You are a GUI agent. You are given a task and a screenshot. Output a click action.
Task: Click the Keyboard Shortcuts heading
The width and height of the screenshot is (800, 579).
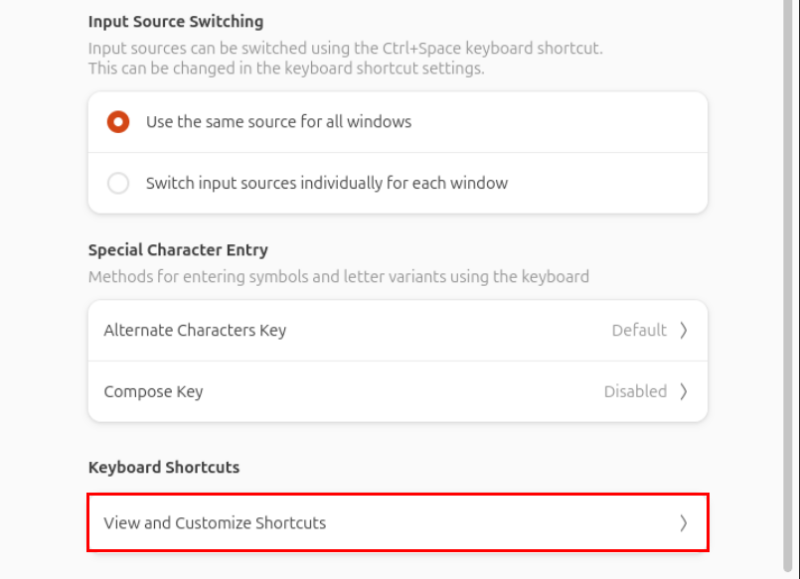click(163, 467)
